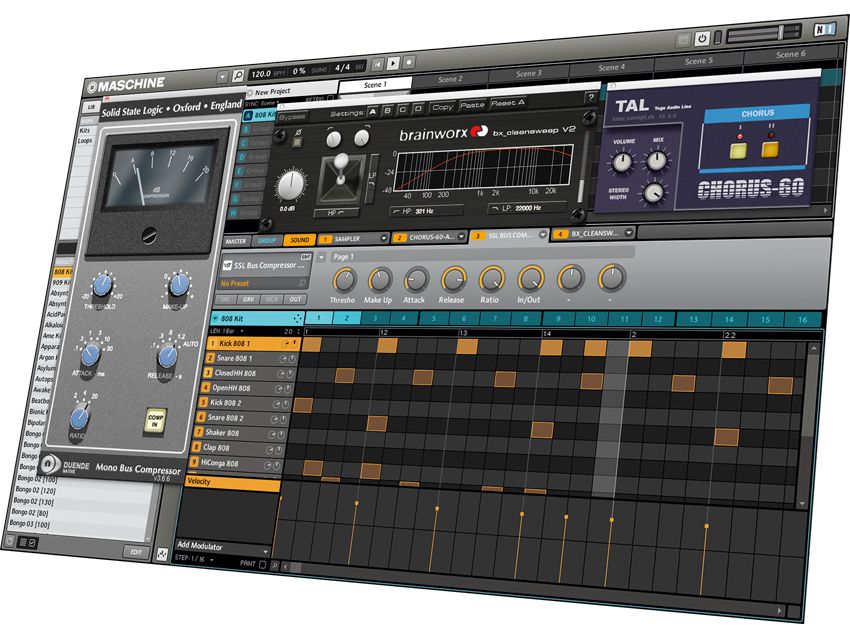Open the Page 1 dropdown arrow

click(x=321, y=257)
